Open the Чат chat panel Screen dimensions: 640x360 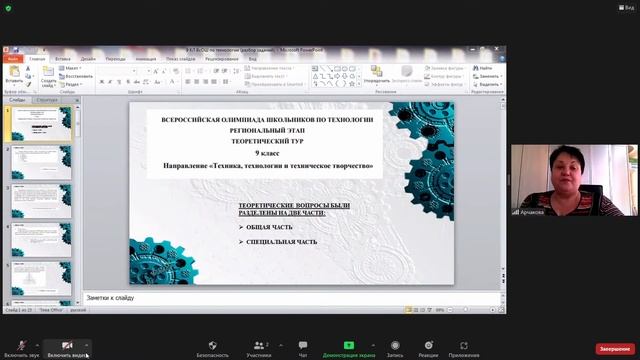303,349
